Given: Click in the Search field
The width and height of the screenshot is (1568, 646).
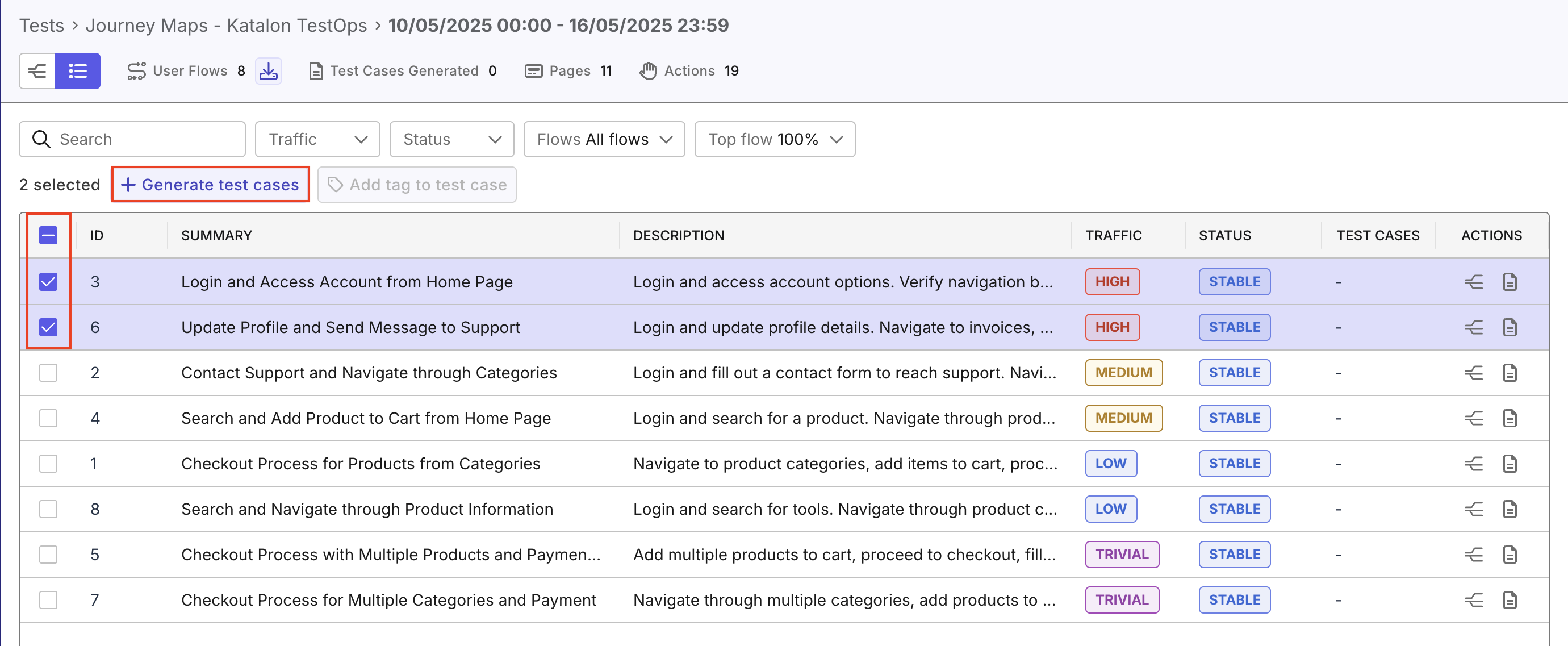Looking at the screenshot, I should [132, 139].
